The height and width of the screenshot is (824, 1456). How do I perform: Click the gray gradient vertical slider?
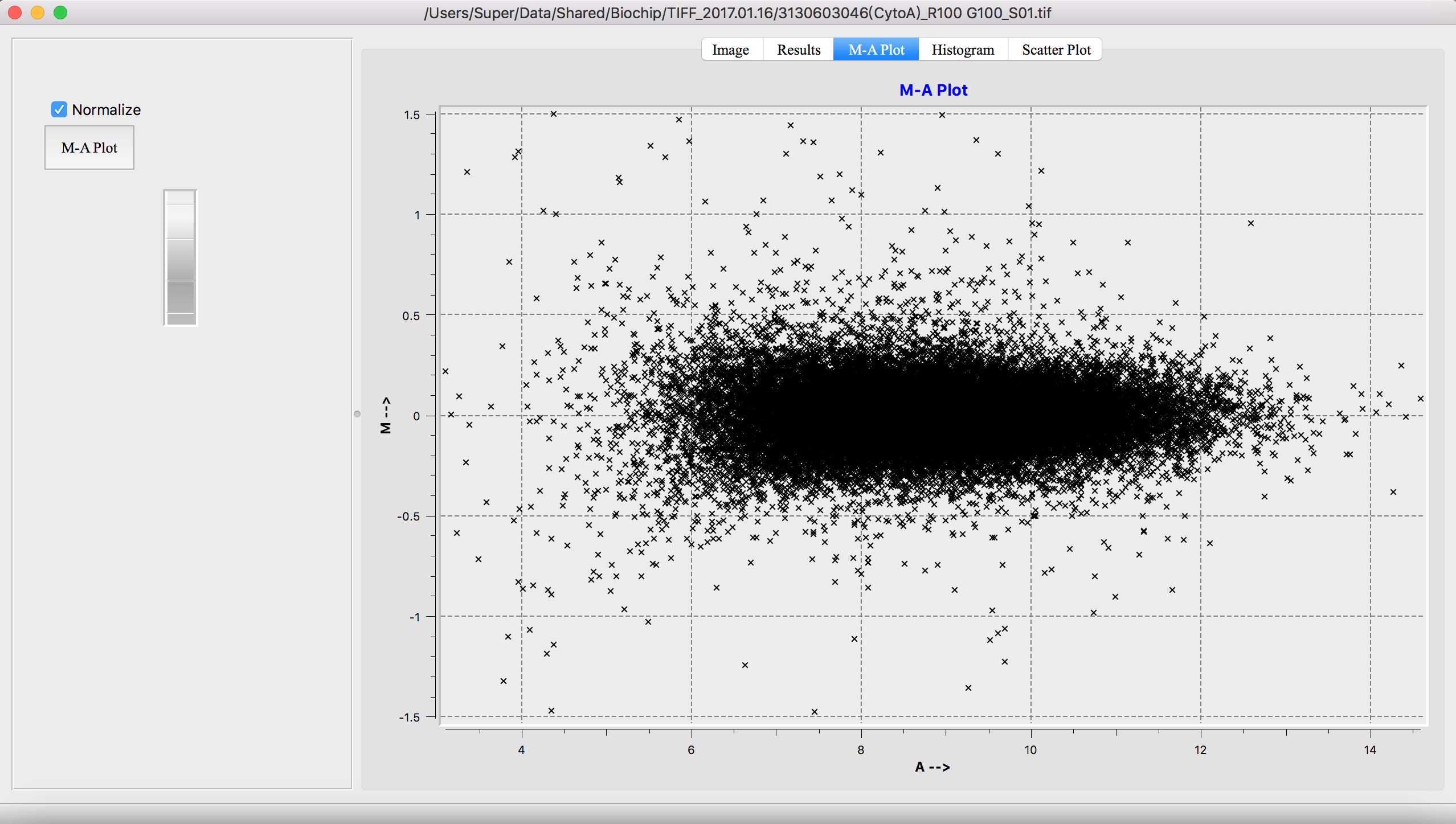tap(181, 257)
